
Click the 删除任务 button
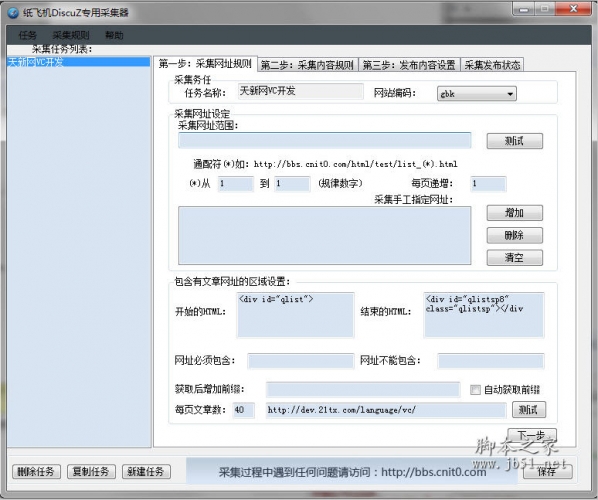pos(36,472)
